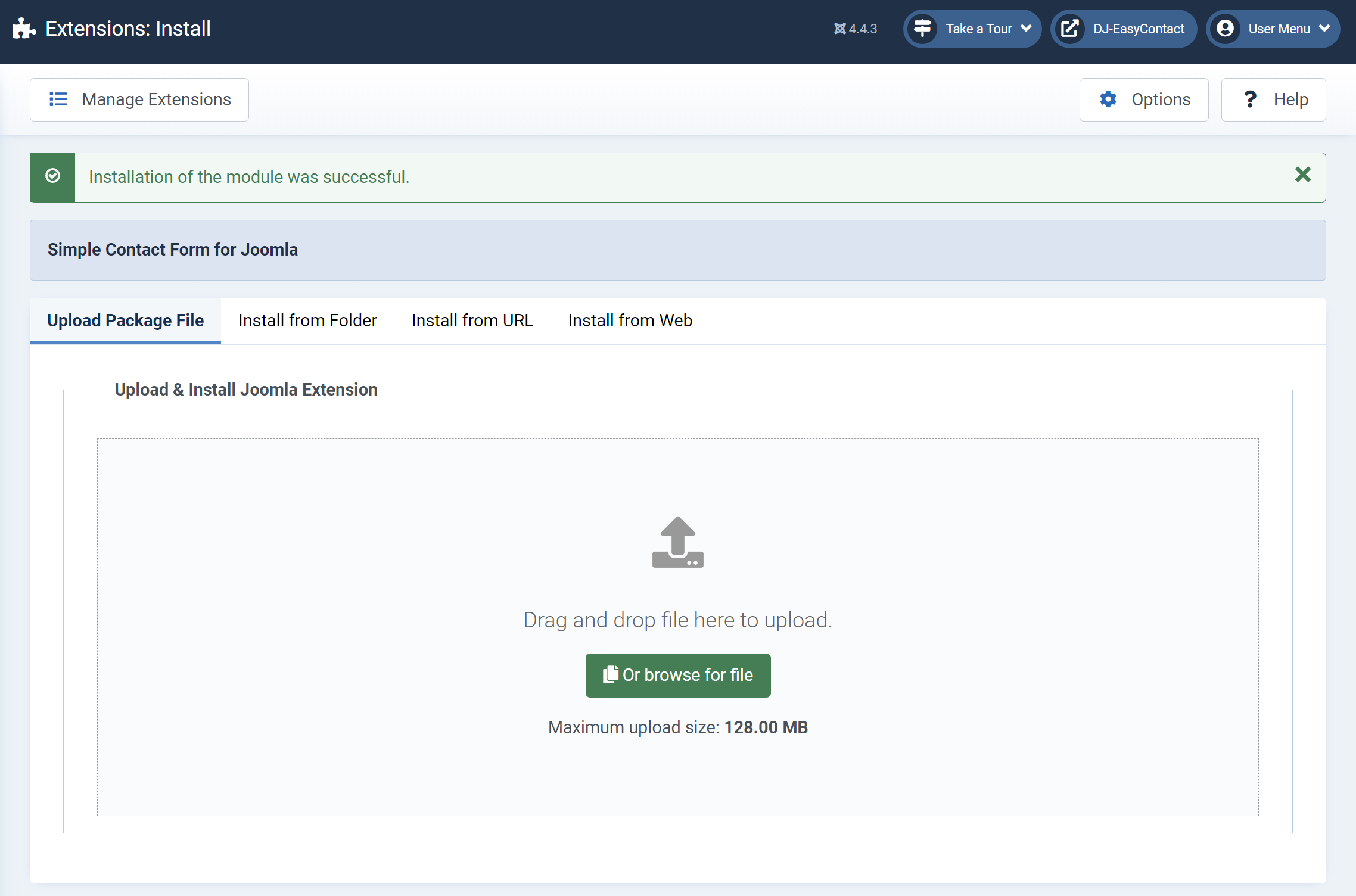Screen dimensions: 1356x896
Task: Click the 'Maximum upload size: 128.00 MB' text
Action: [678, 727]
